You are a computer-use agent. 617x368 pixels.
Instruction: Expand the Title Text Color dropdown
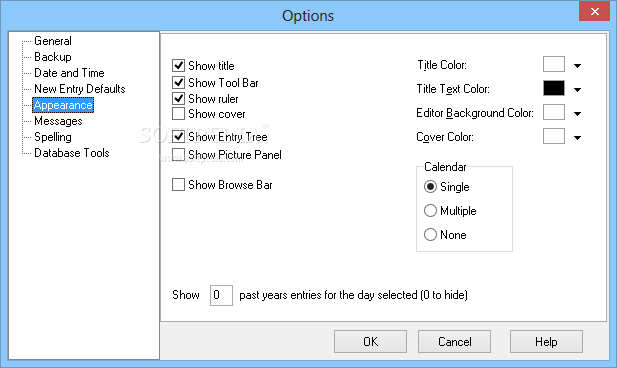tap(577, 90)
